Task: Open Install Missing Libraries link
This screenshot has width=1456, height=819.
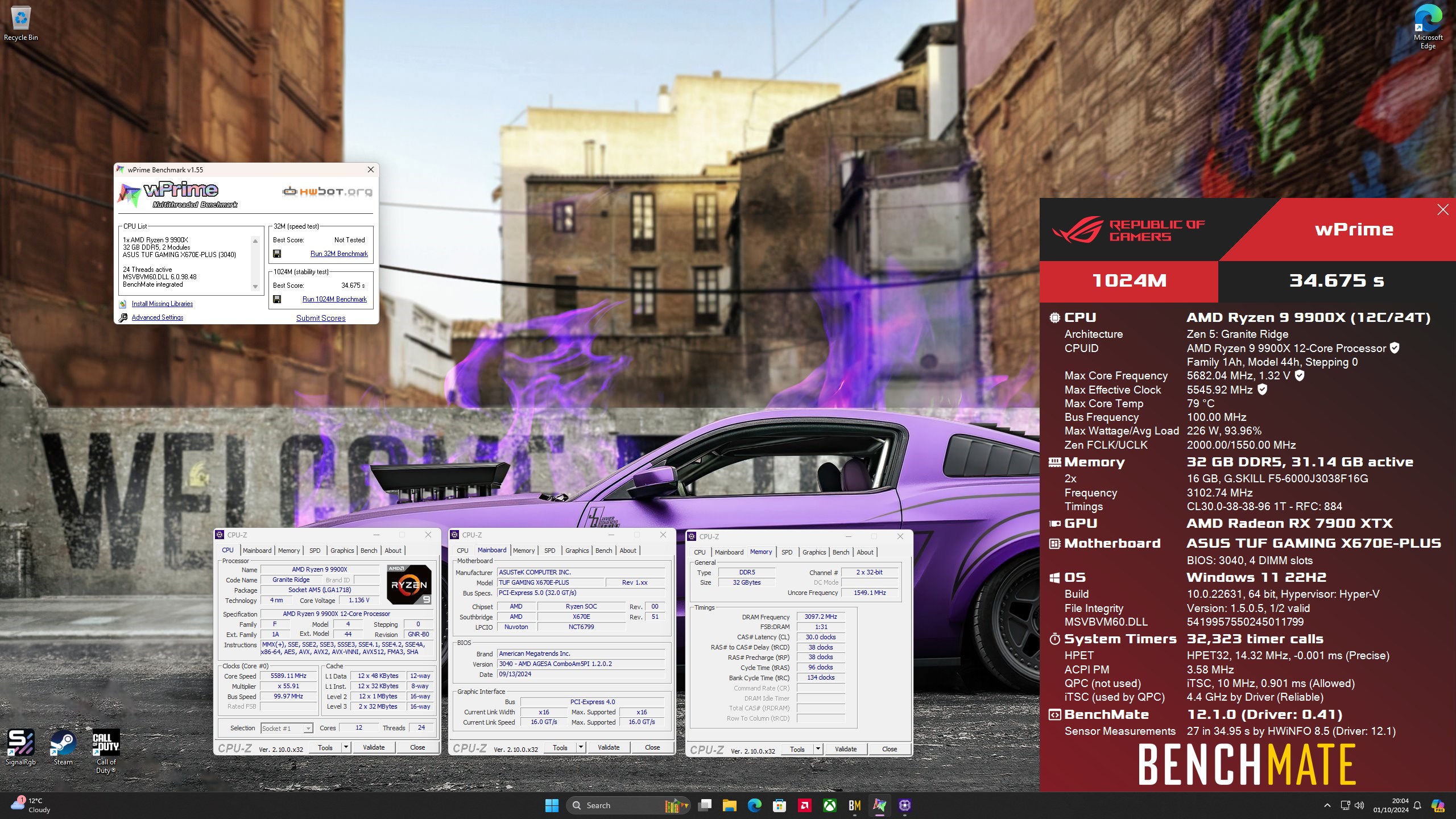Action: coord(162,304)
